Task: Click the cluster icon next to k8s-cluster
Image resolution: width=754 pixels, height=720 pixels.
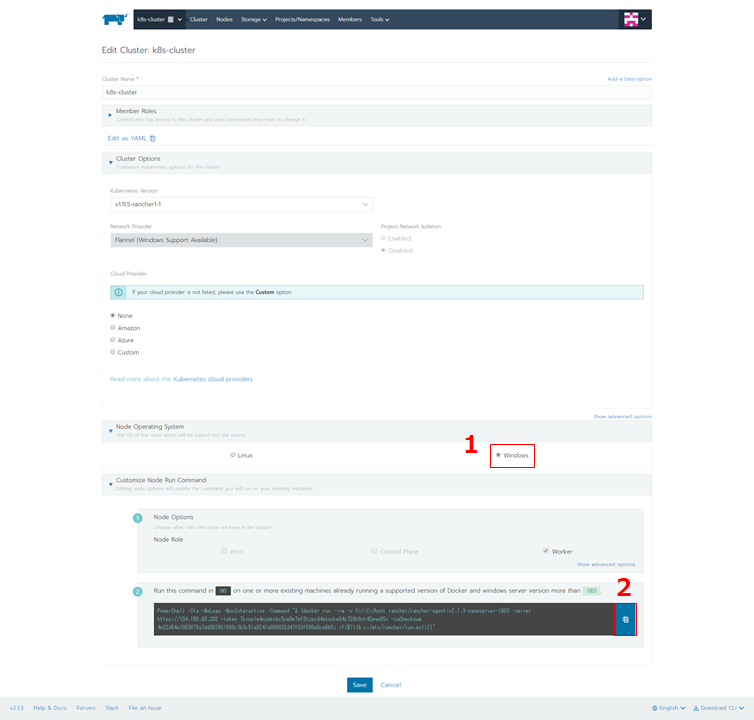Action: tap(170, 20)
